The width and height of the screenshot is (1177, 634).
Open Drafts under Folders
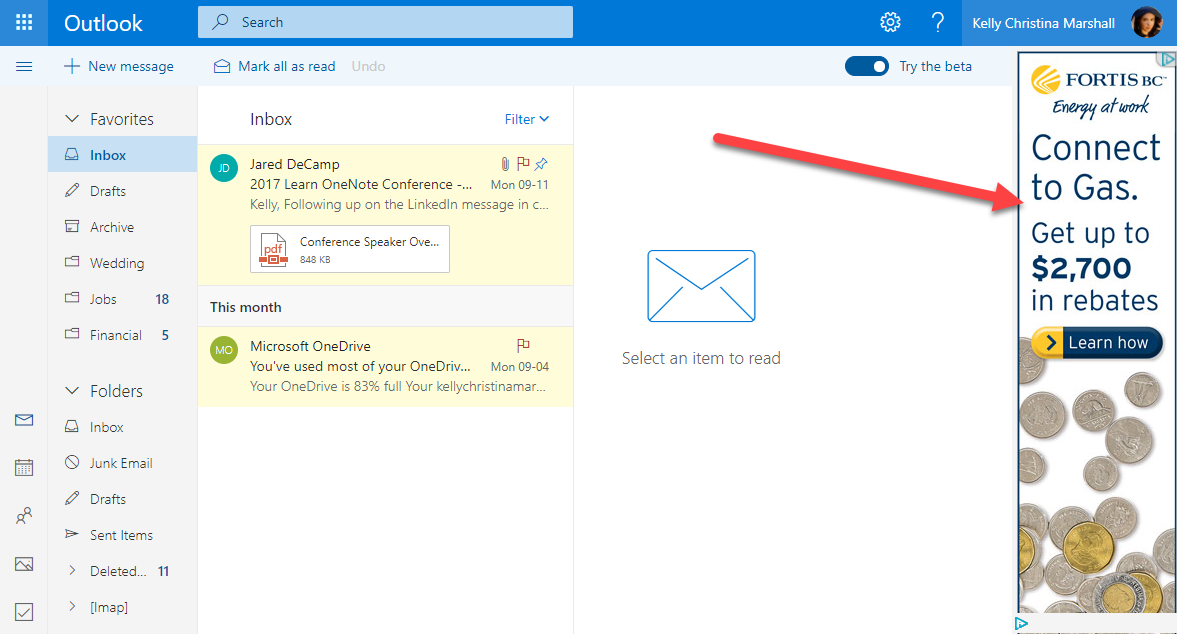tap(122, 498)
